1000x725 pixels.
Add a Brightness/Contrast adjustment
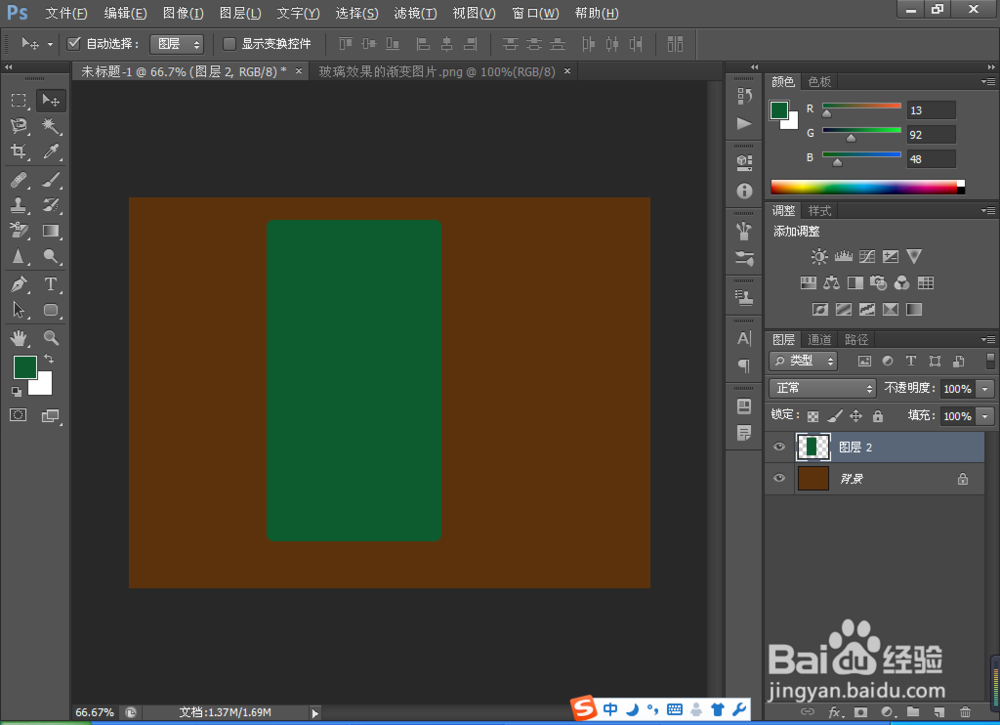coord(820,256)
